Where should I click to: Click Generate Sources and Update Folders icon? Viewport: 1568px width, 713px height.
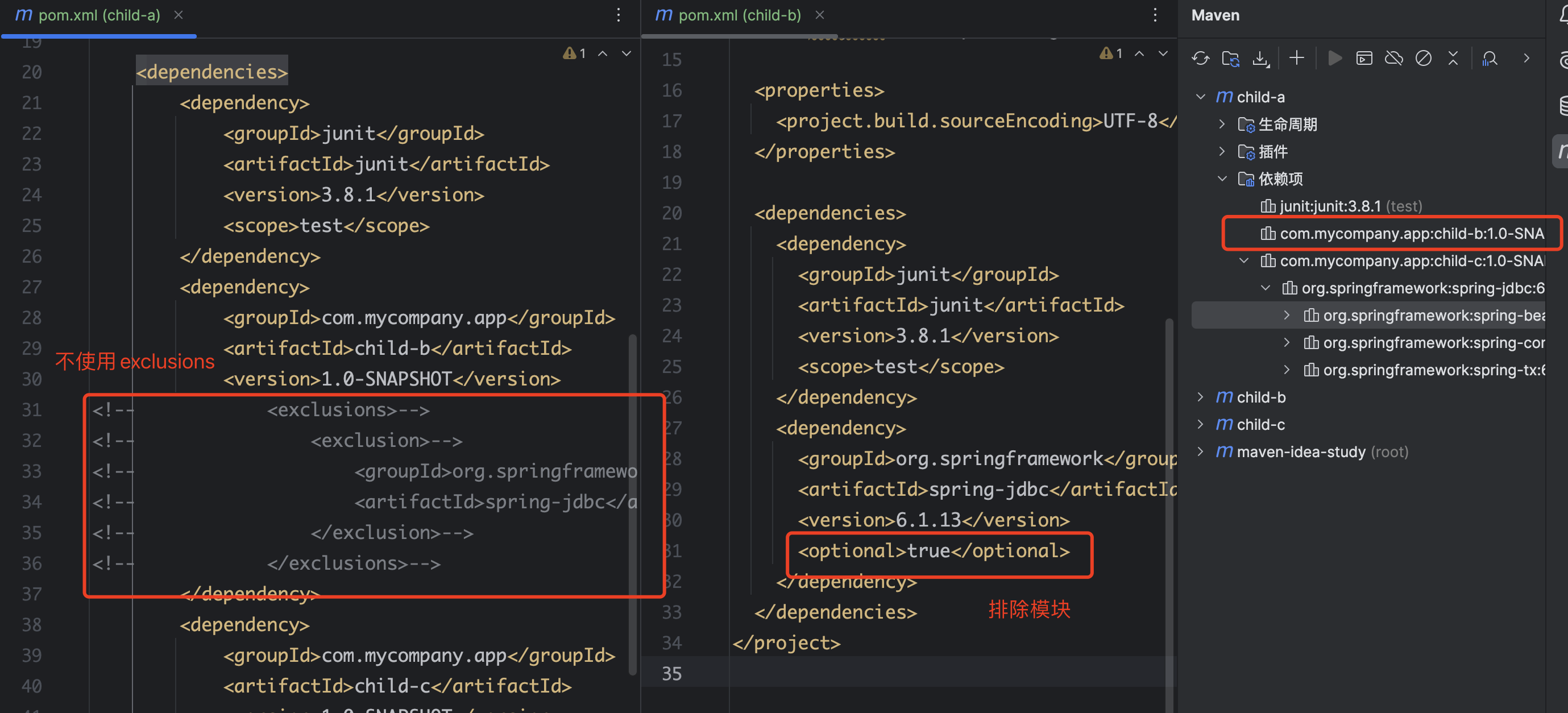(x=1230, y=58)
